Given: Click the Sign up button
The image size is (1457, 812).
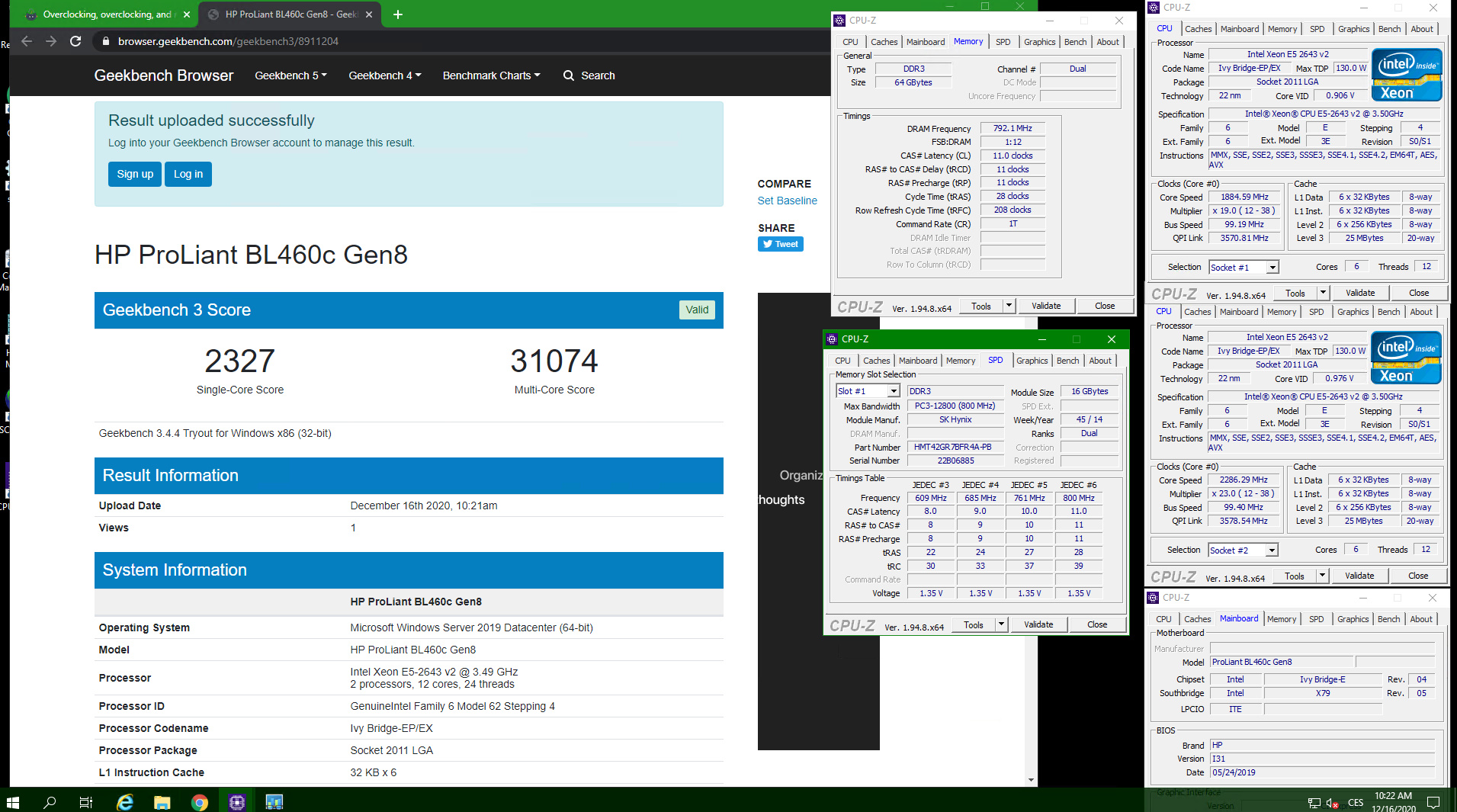Looking at the screenshot, I should [135, 174].
